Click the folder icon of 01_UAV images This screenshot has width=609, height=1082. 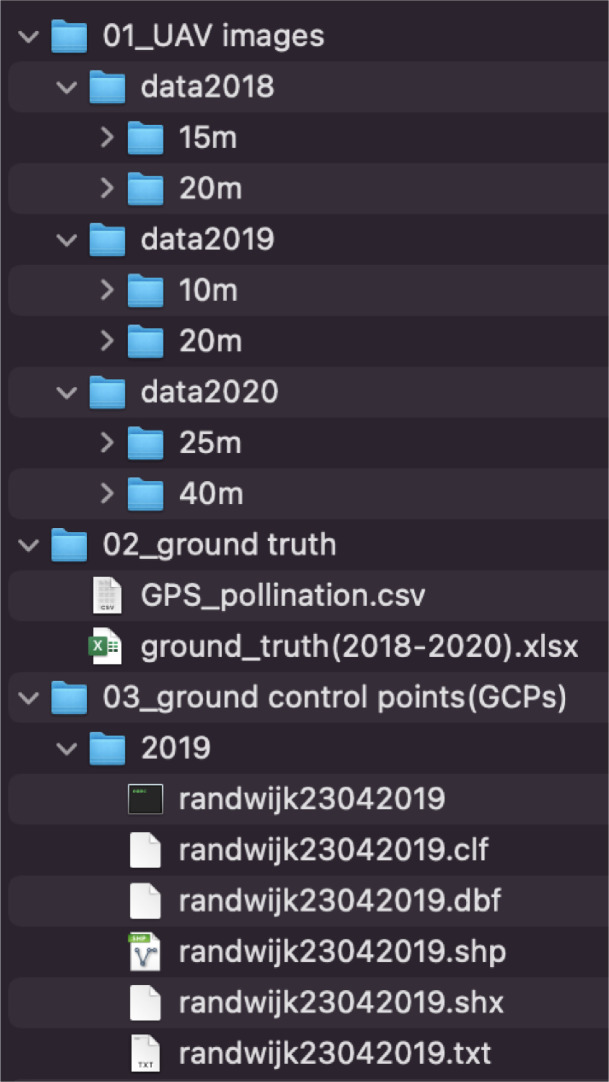click(x=69, y=37)
